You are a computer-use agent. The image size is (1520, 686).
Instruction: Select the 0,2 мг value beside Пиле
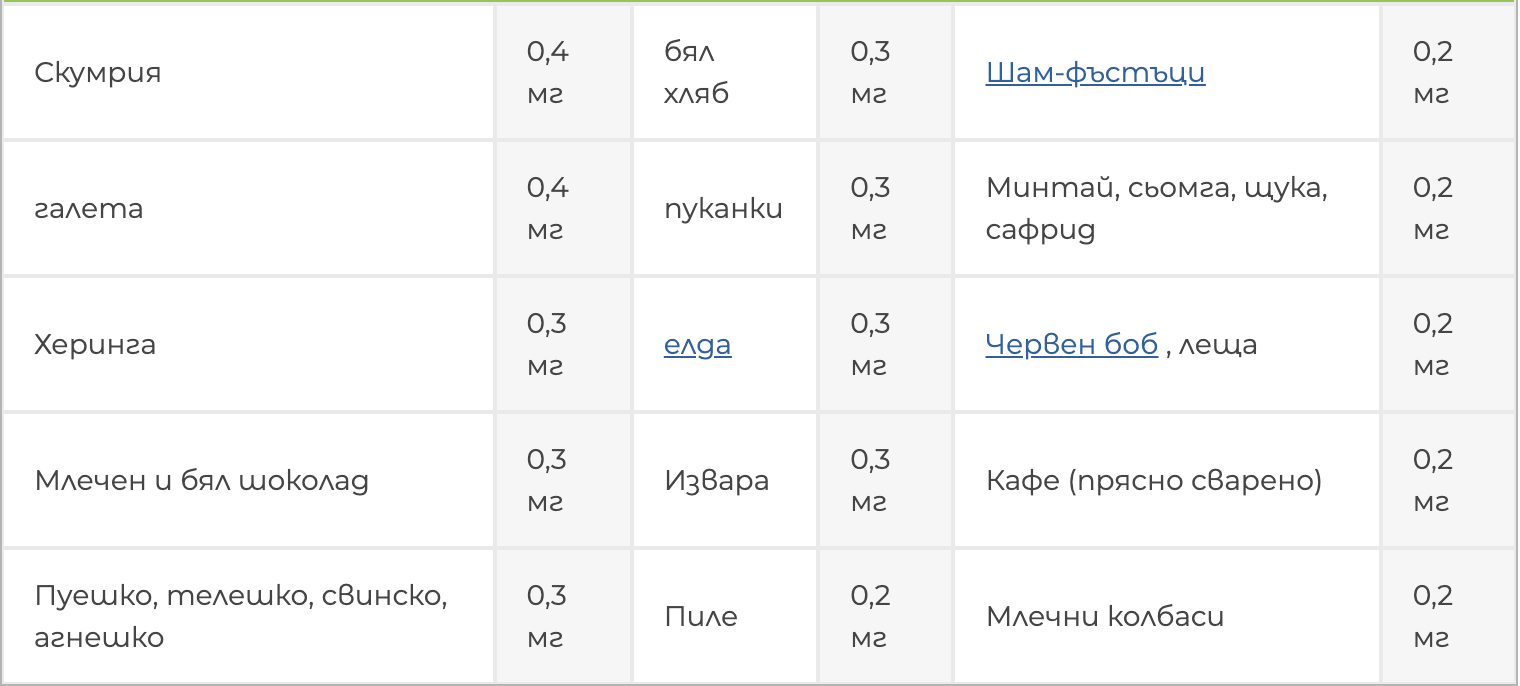click(x=870, y=616)
